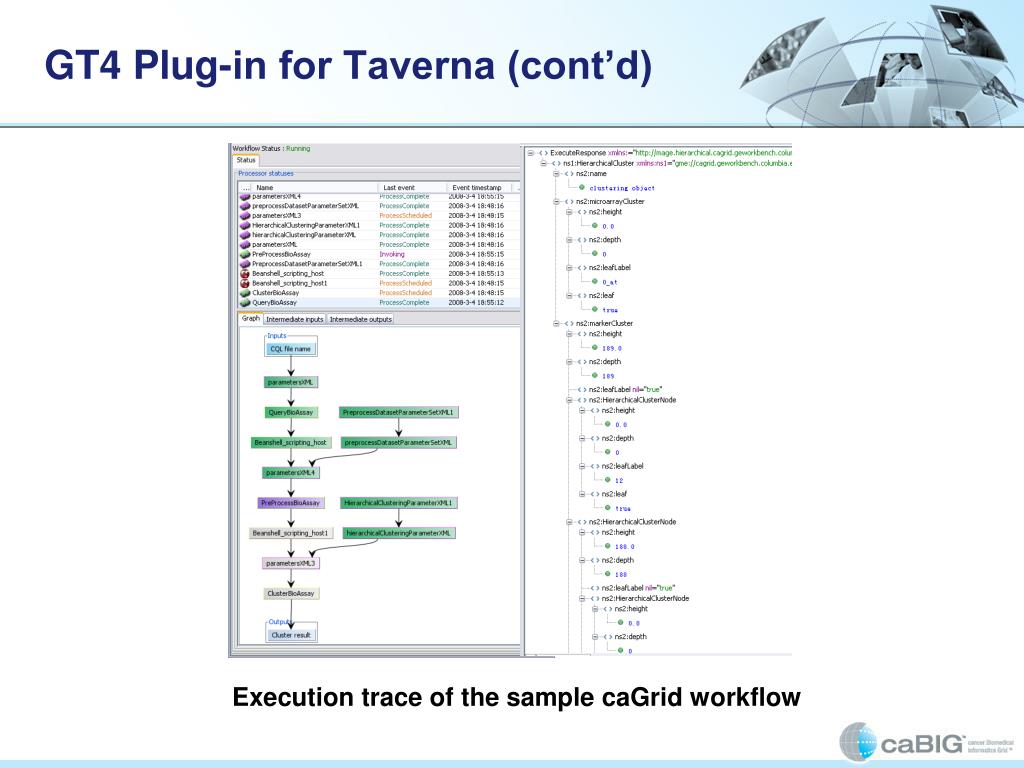Select the QueryBioAssay node in the graph
The height and width of the screenshot is (768, 1024).
point(291,412)
